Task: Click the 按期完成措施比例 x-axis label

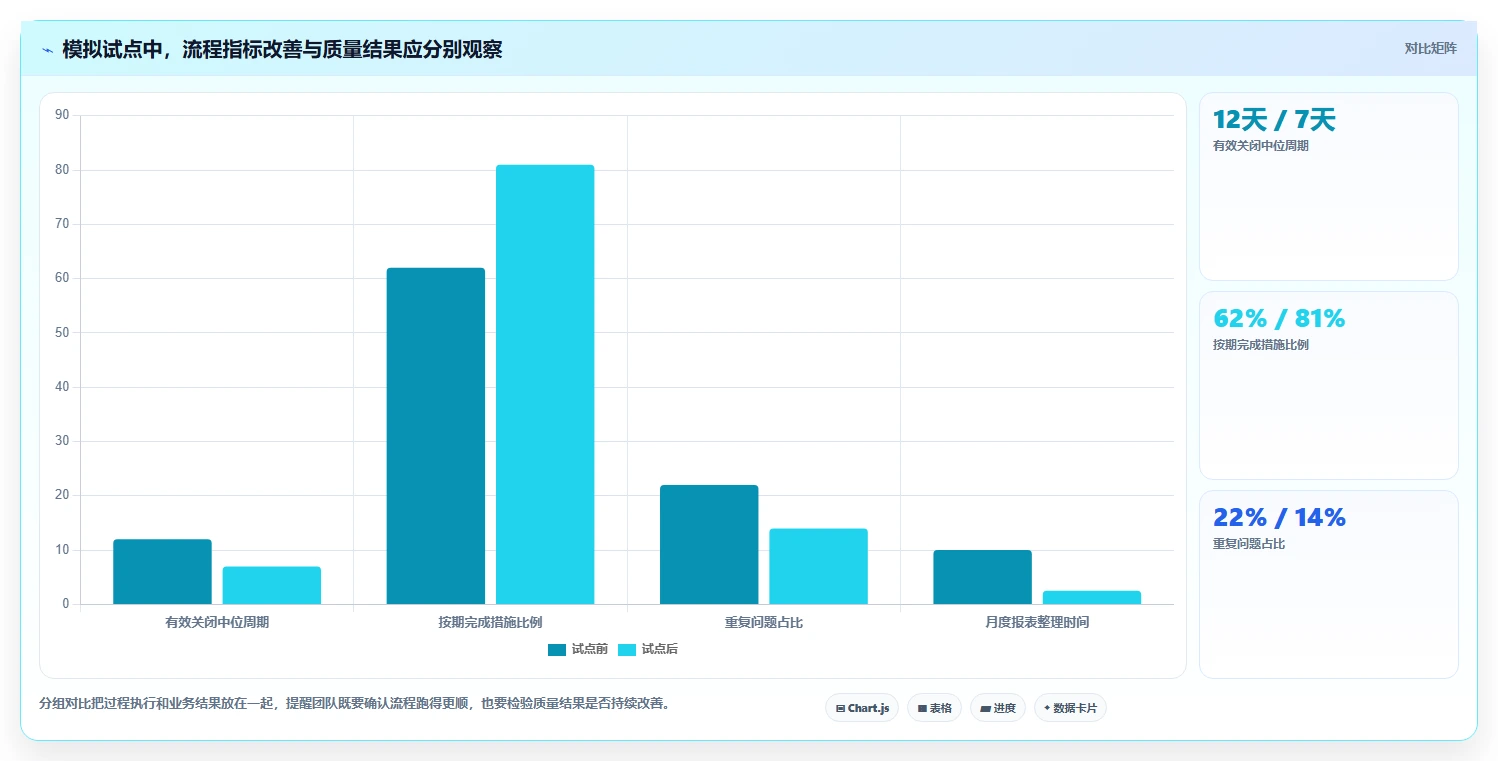Action: (490, 622)
